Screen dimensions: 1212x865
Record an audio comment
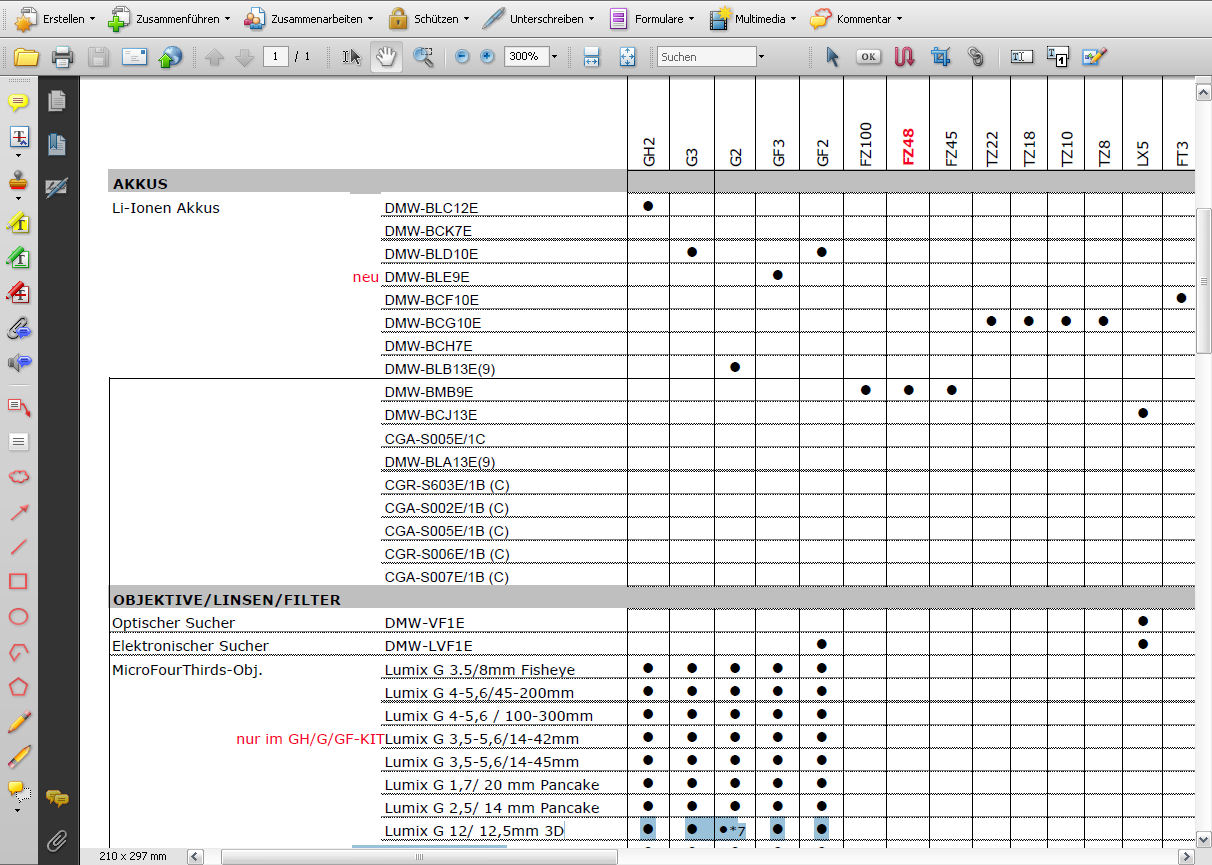pos(18,363)
